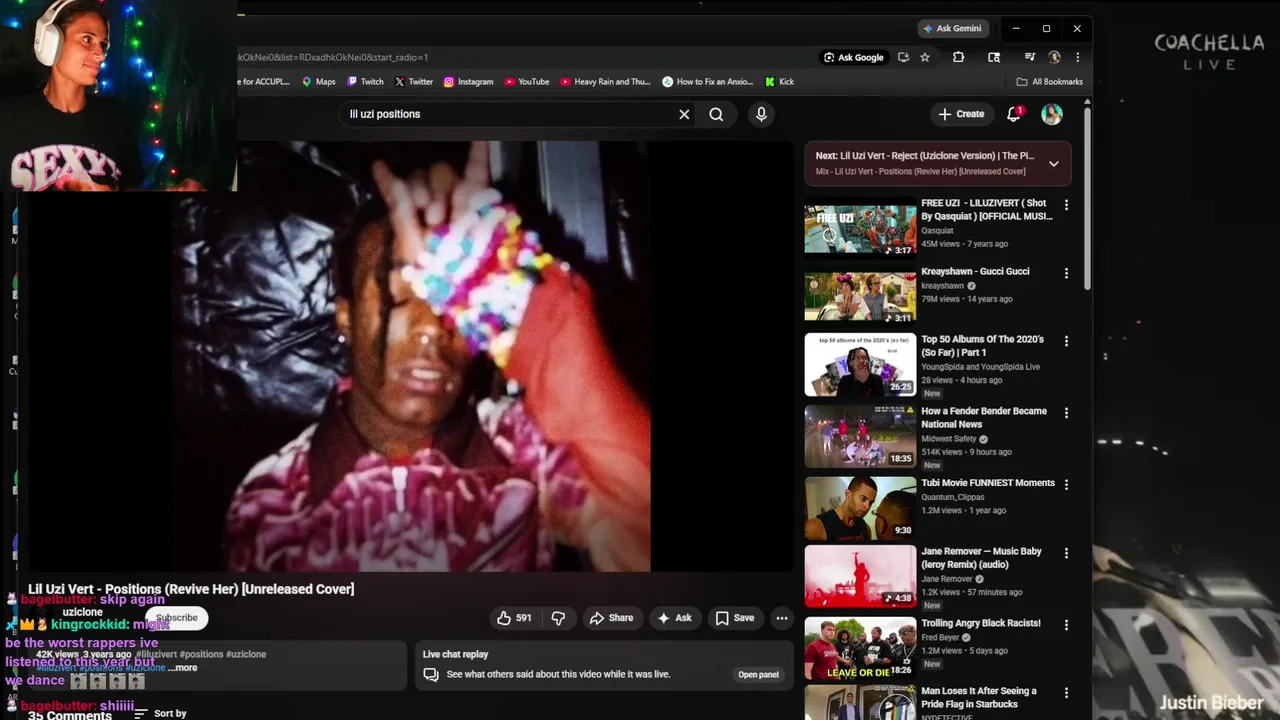Open the Twitter bookmark
Screen dimensions: 1280x720
[x=414, y=82]
